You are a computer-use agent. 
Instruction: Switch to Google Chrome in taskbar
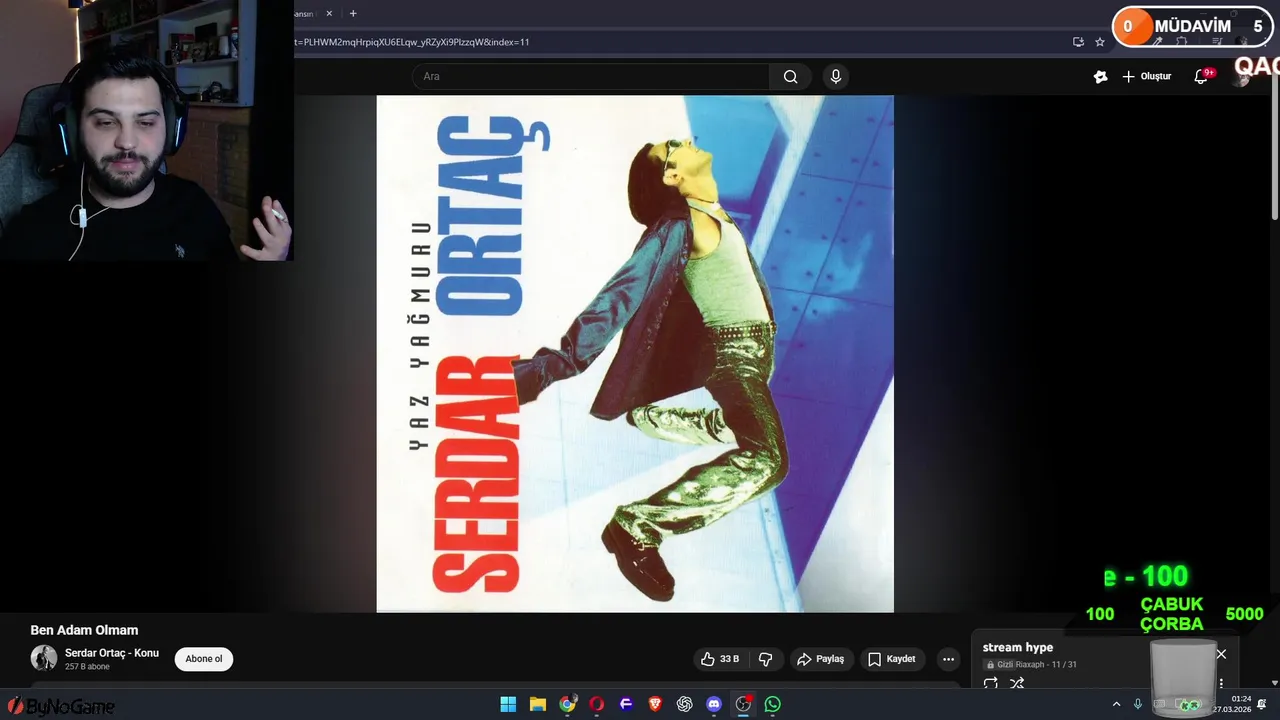point(567,704)
